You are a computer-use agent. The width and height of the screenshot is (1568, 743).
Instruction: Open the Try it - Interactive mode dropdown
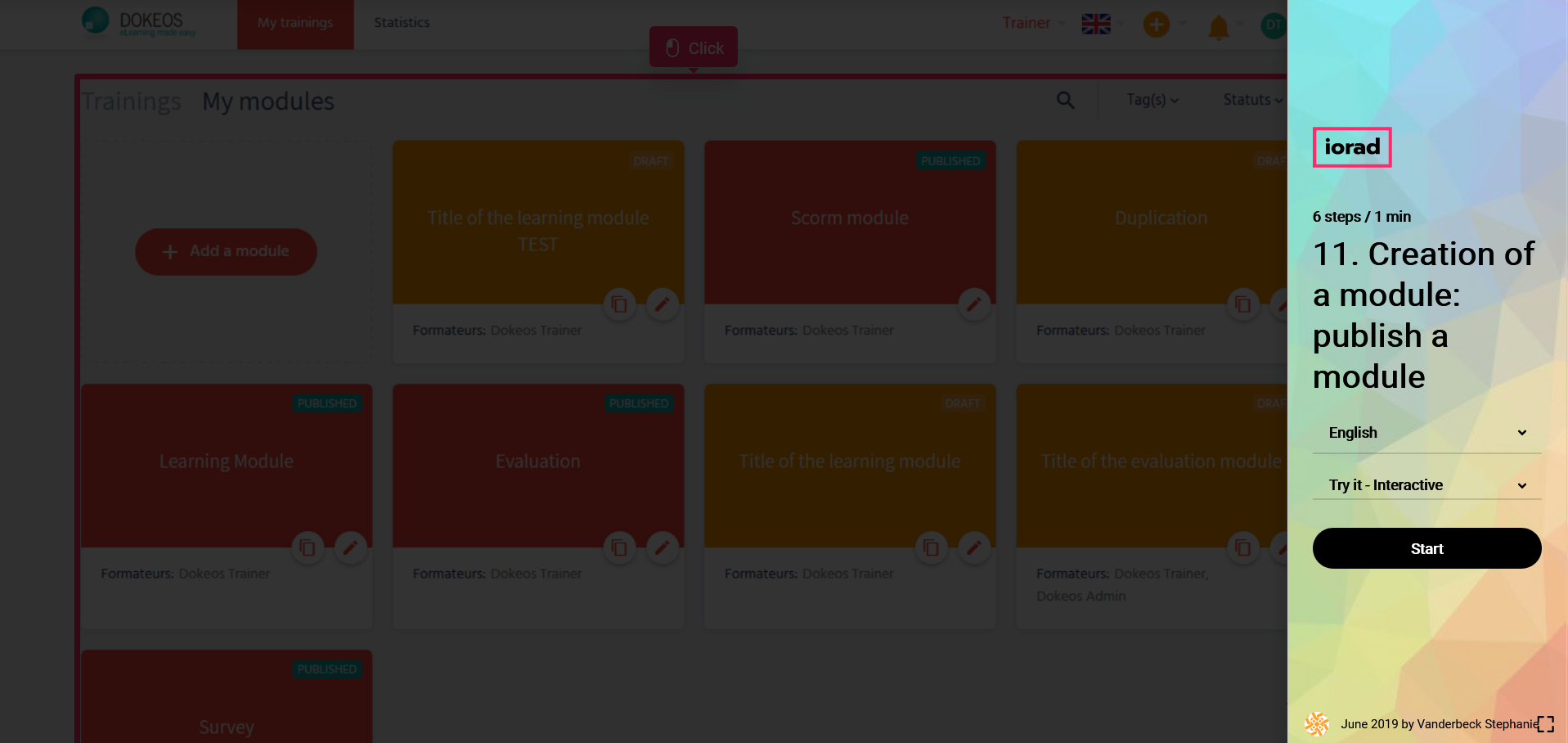tap(1426, 485)
